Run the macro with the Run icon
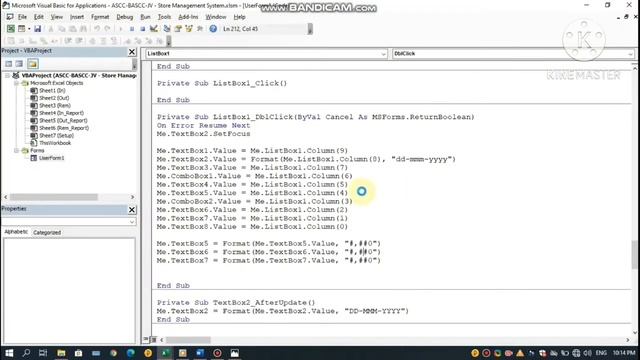 coord(120,29)
